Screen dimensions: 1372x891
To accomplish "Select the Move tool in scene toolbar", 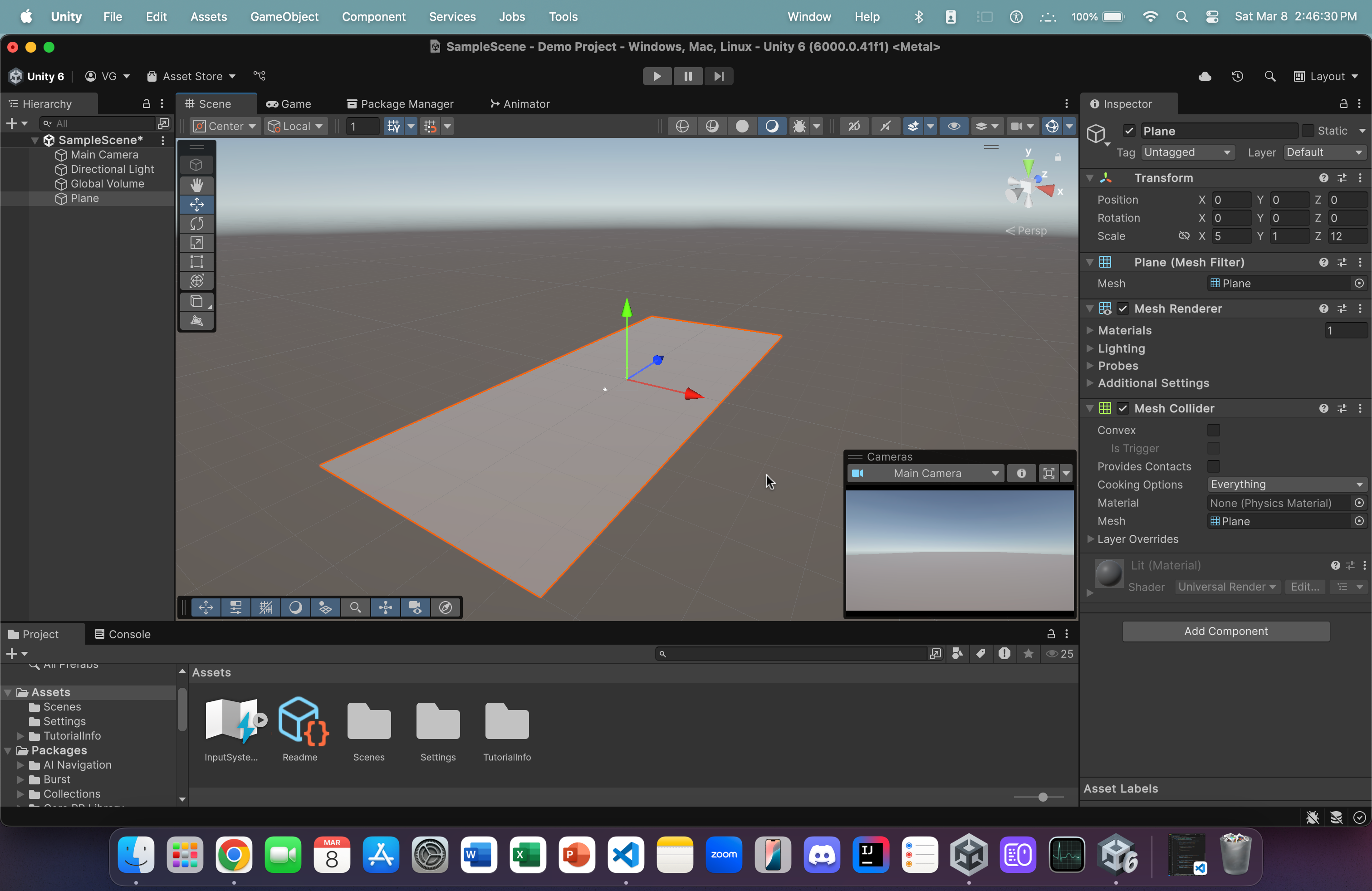I will coord(196,205).
